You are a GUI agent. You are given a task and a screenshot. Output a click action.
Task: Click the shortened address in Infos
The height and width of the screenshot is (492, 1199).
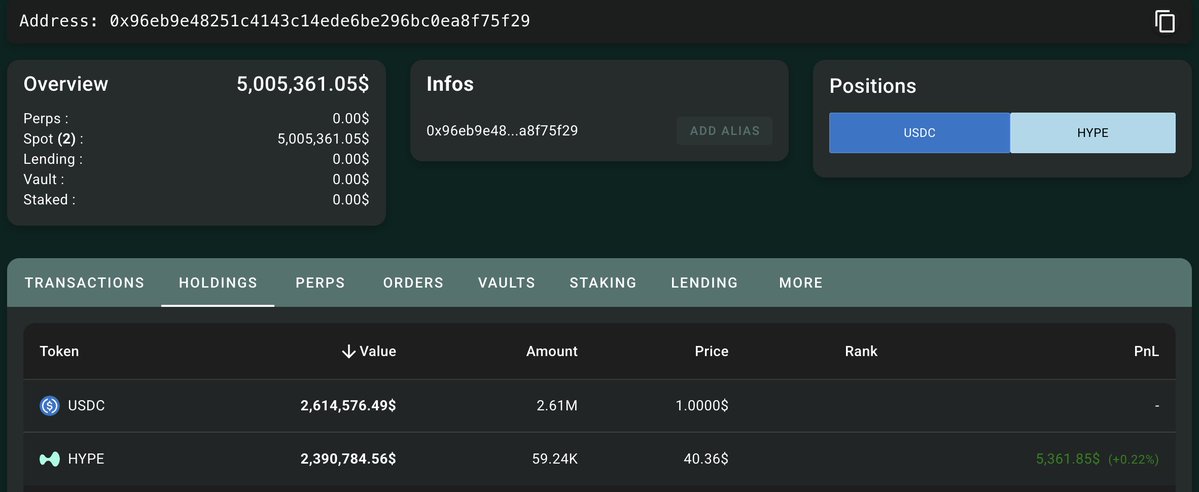click(502, 130)
